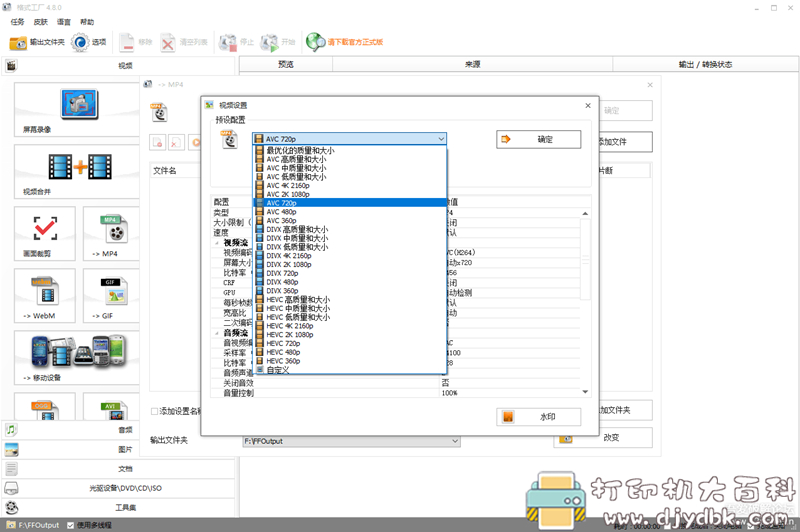
Task: Click the Start conversion toolbar icon
Action: [269, 43]
